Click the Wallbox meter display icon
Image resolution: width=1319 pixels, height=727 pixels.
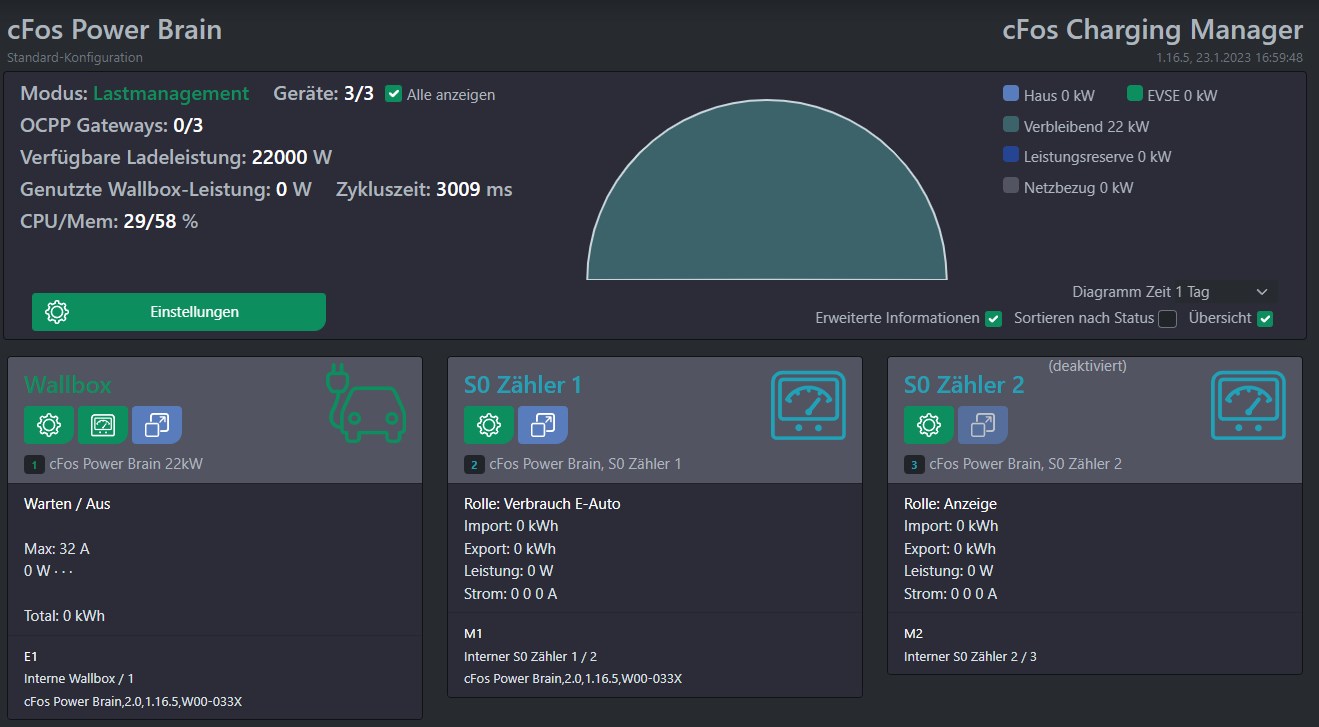[103, 425]
